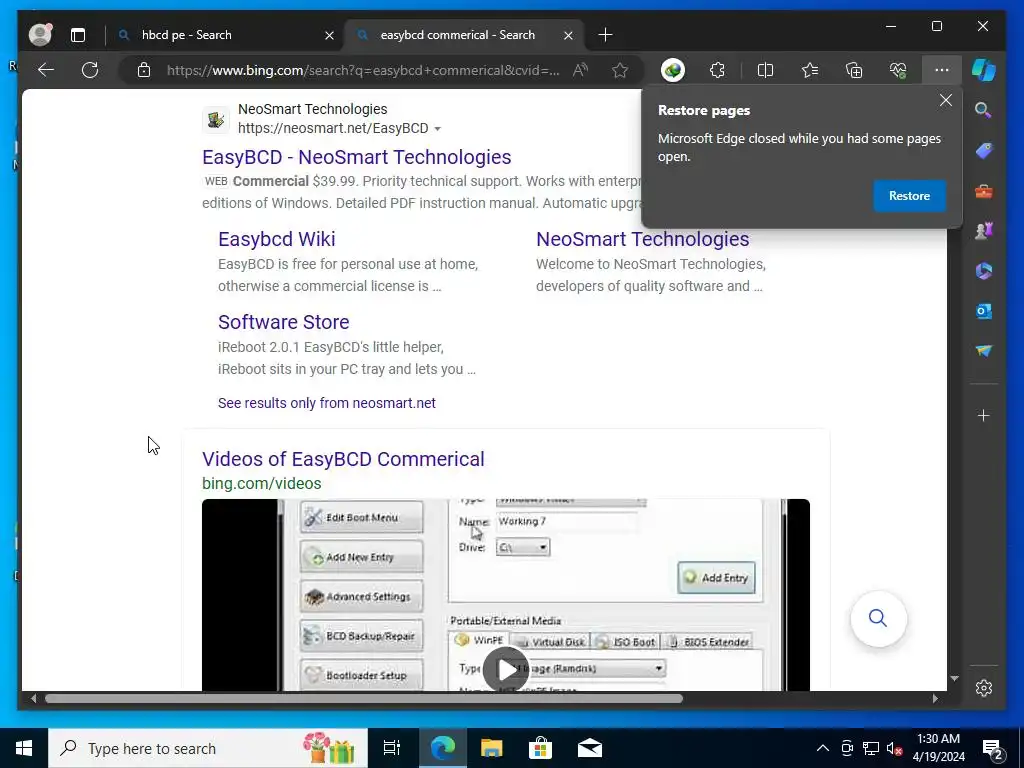1024x768 pixels.
Task: Add a sidebar app with plus
Action: pos(984,415)
